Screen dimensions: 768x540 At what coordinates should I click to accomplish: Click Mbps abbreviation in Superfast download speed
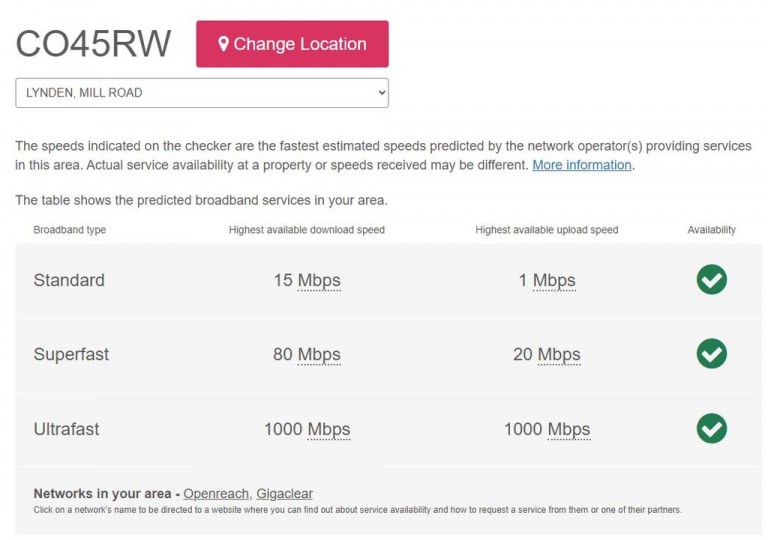pos(319,355)
